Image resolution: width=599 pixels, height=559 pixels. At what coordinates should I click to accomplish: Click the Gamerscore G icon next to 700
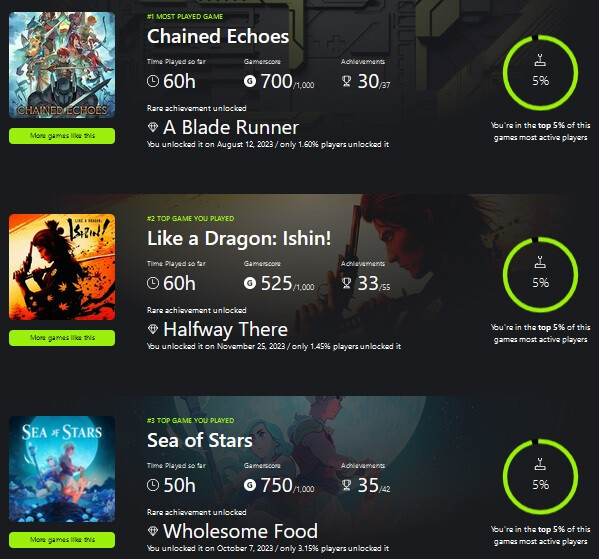[250, 81]
